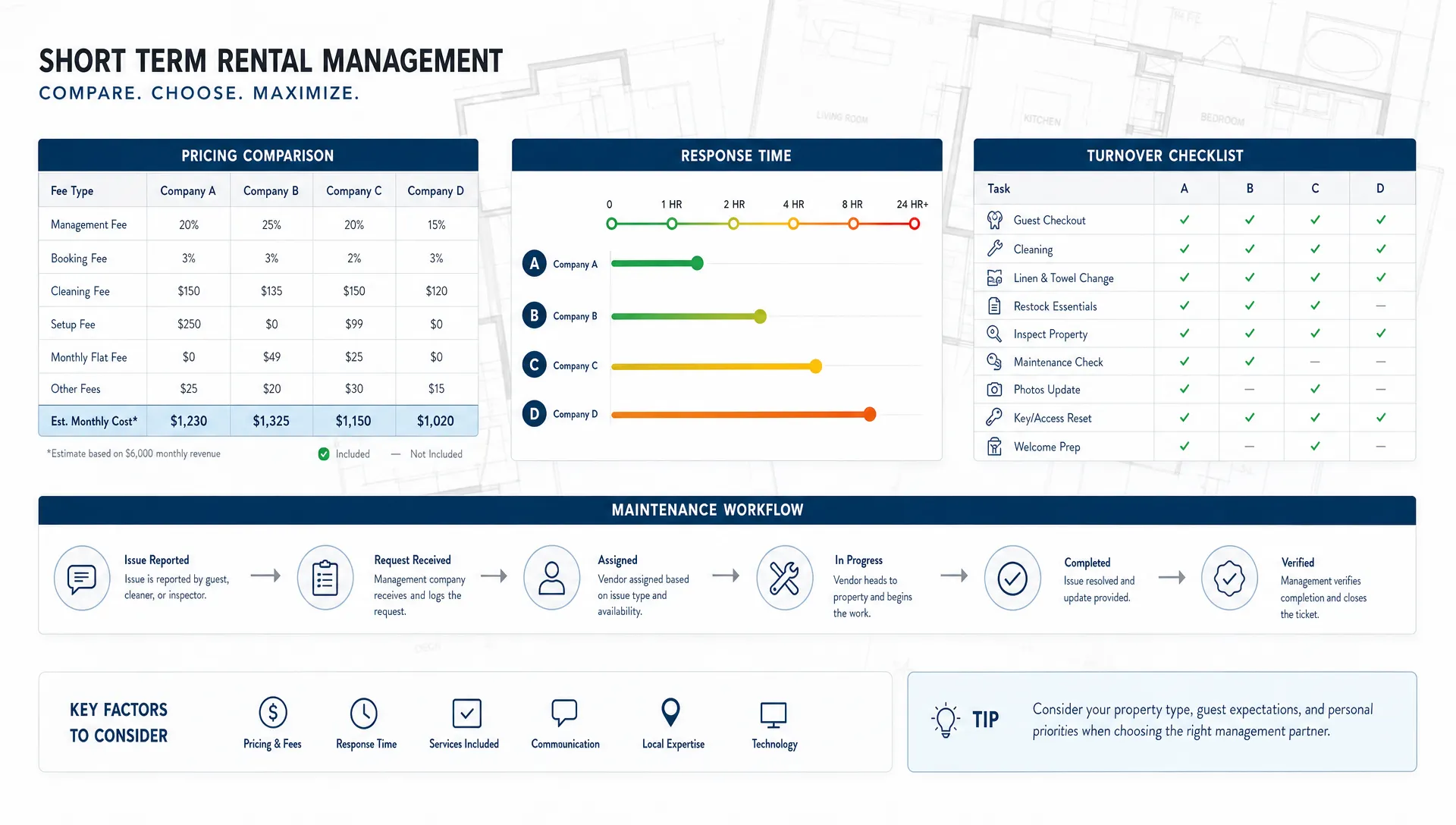The width and height of the screenshot is (1456, 825).
Task: Click the Company C letter badge
Action: tap(535, 365)
